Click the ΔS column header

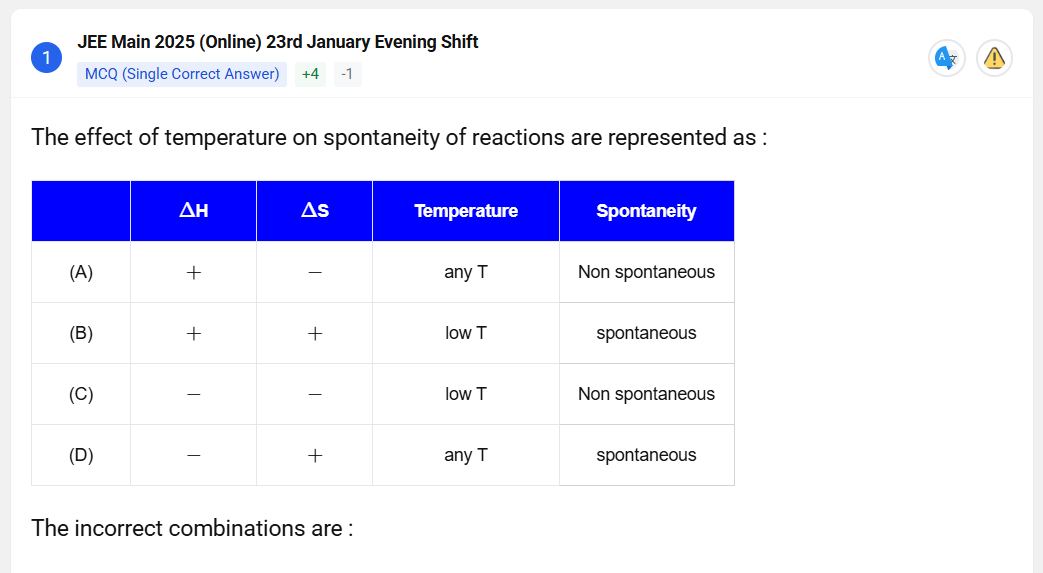pyautogui.click(x=314, y=211)
